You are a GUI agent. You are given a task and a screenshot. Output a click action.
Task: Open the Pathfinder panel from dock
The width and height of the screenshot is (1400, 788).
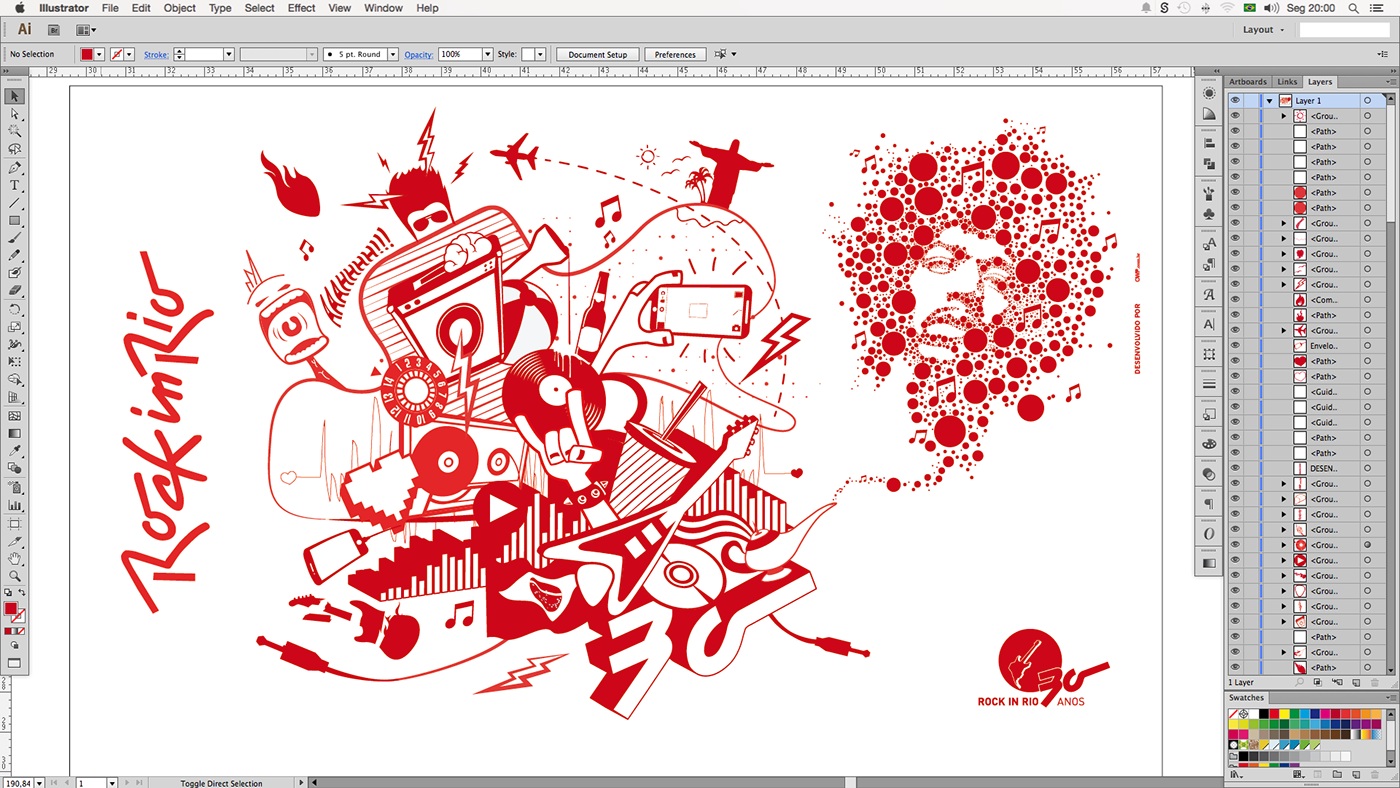coord(1209,164)
